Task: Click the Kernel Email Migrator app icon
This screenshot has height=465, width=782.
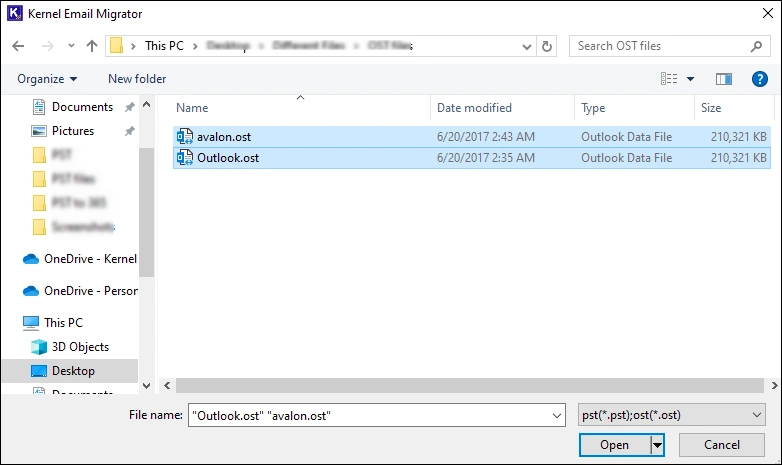Action: pyautogui.click(x=14, y=13)
